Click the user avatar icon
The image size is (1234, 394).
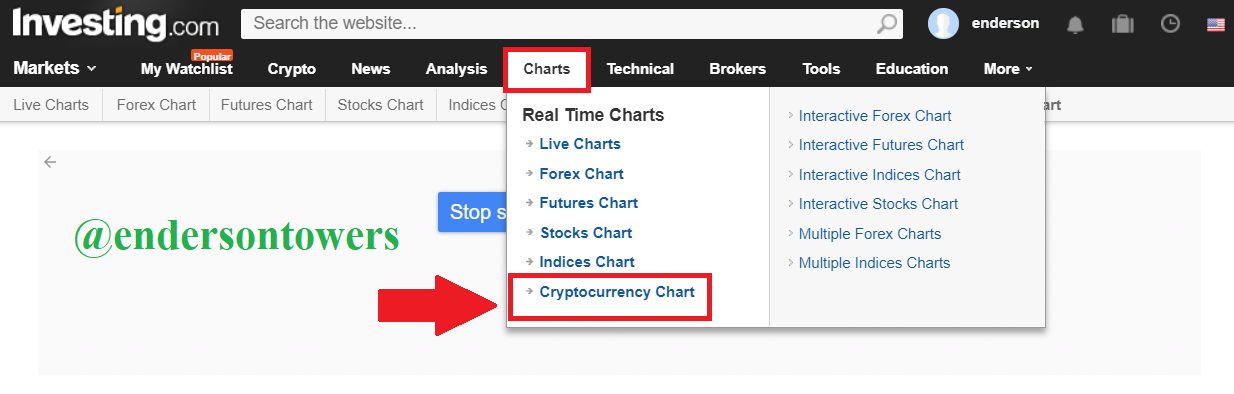coord(943,23)
